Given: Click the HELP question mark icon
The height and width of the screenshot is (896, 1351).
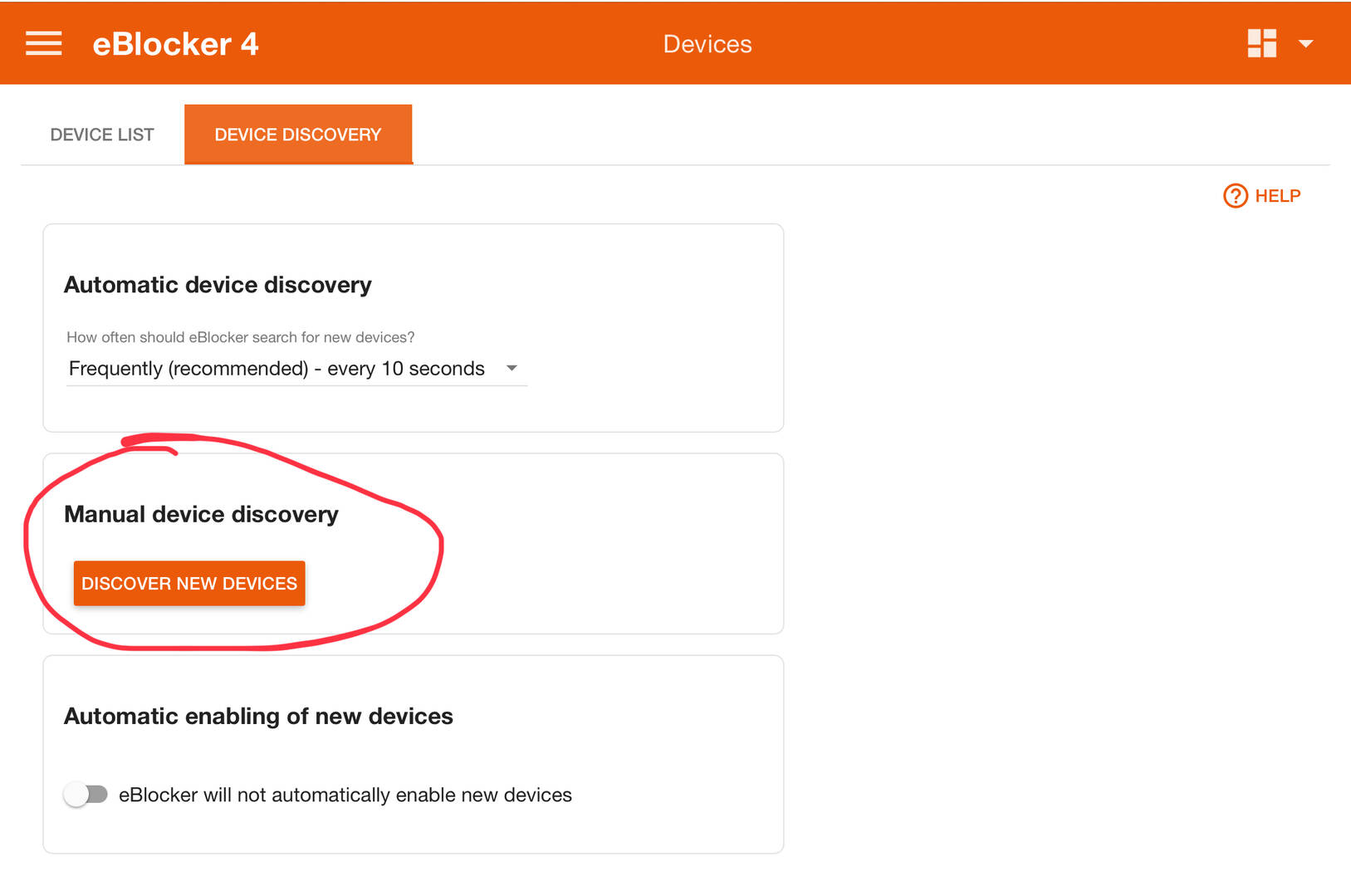Looking at the screenshot, I should click(x=1235, y=196).
